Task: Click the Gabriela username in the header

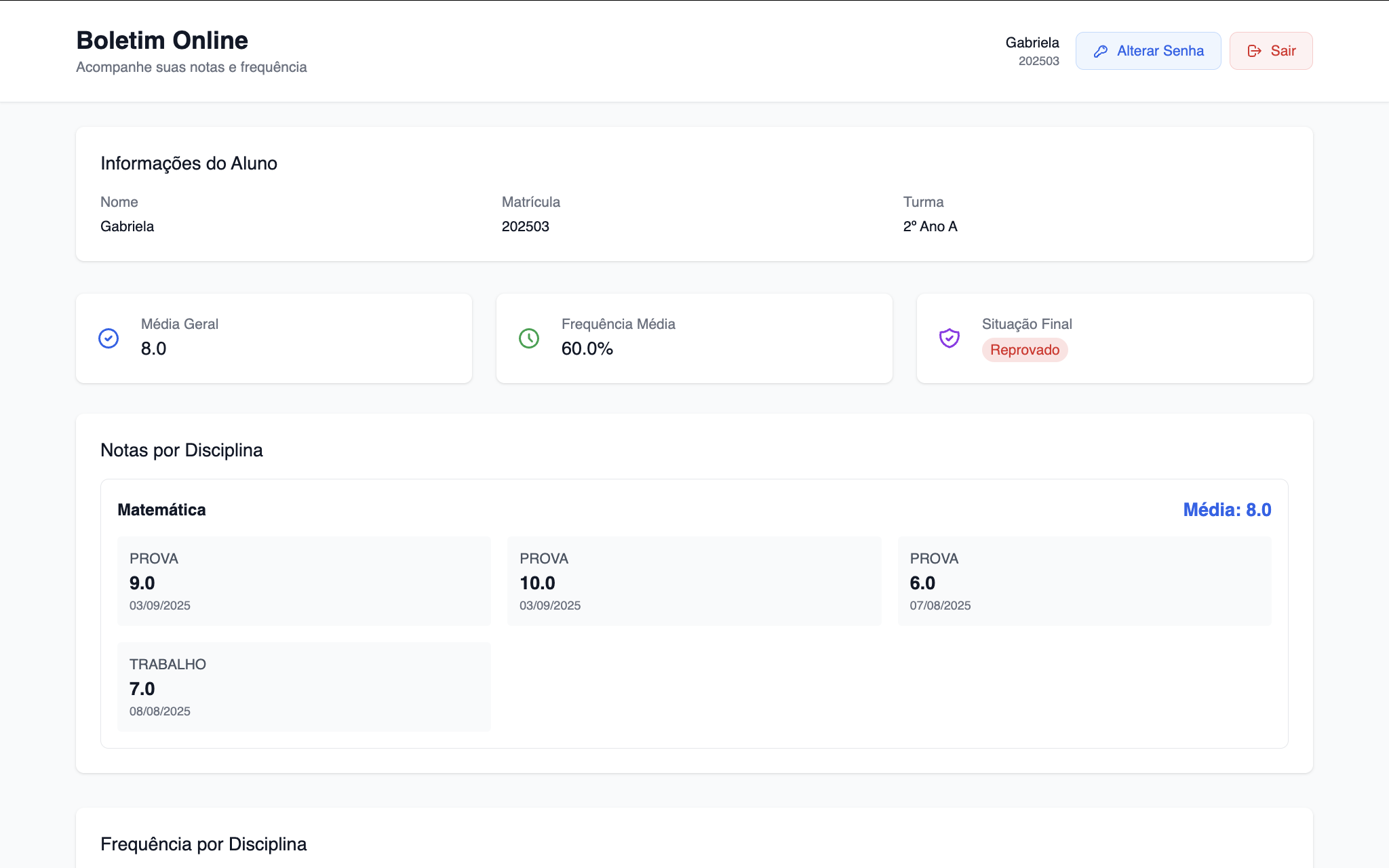Action: [1032, 43]
